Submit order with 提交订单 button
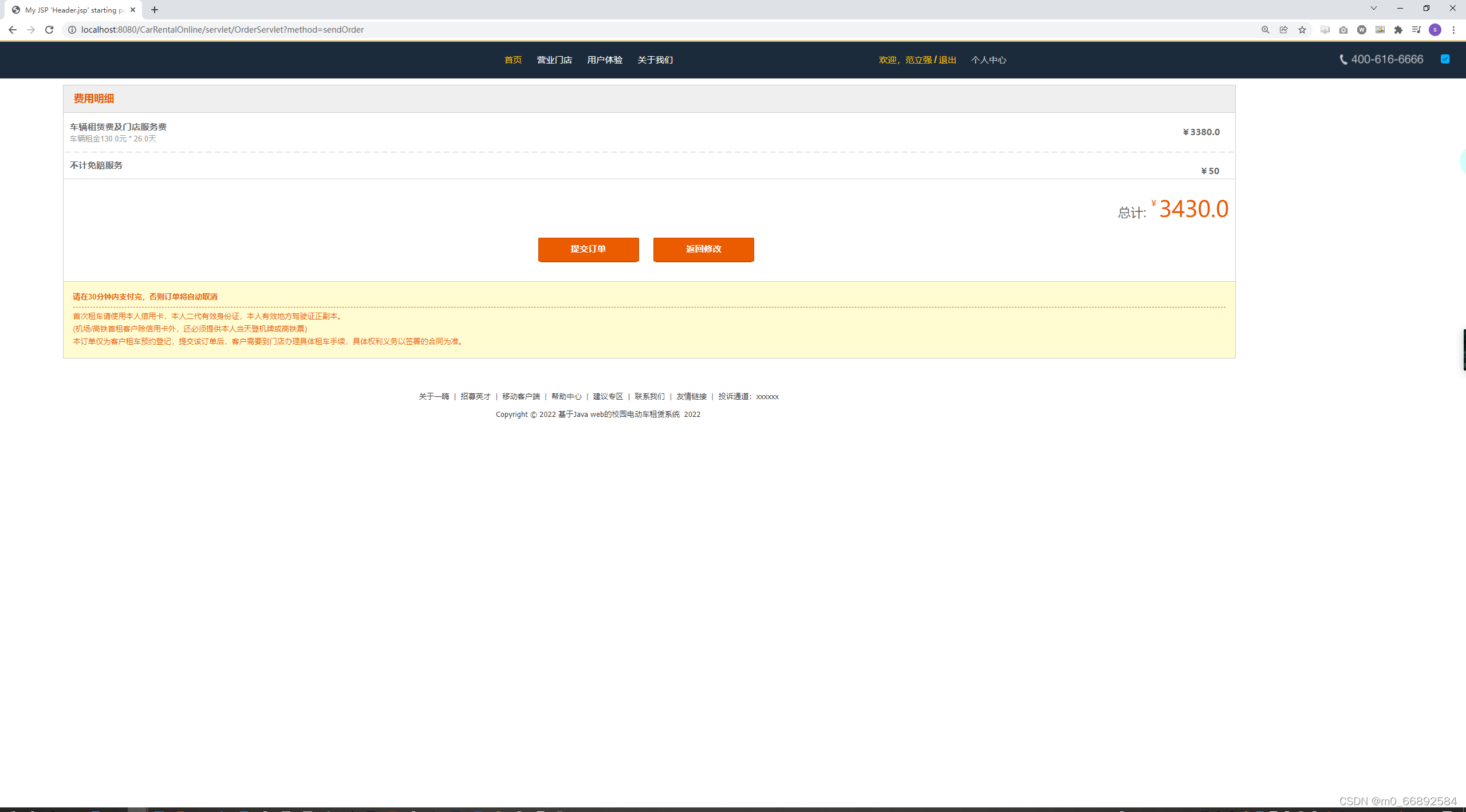 [588, 249]
